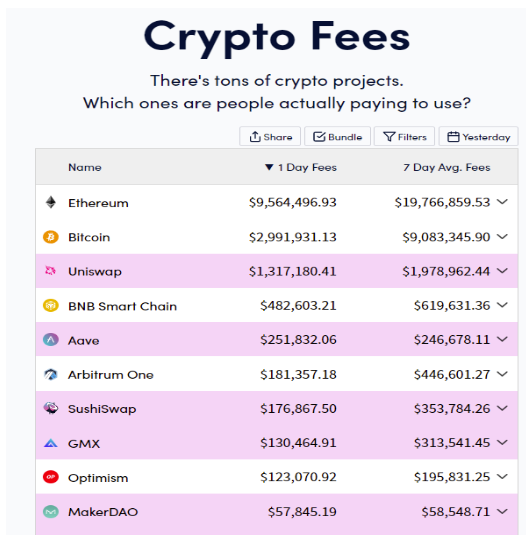The height and width of the screenshot is (545, 526).
Task: Click the yellow BNB Smart Chain icon
Action: pyautogui.click(x=51, y=305)
